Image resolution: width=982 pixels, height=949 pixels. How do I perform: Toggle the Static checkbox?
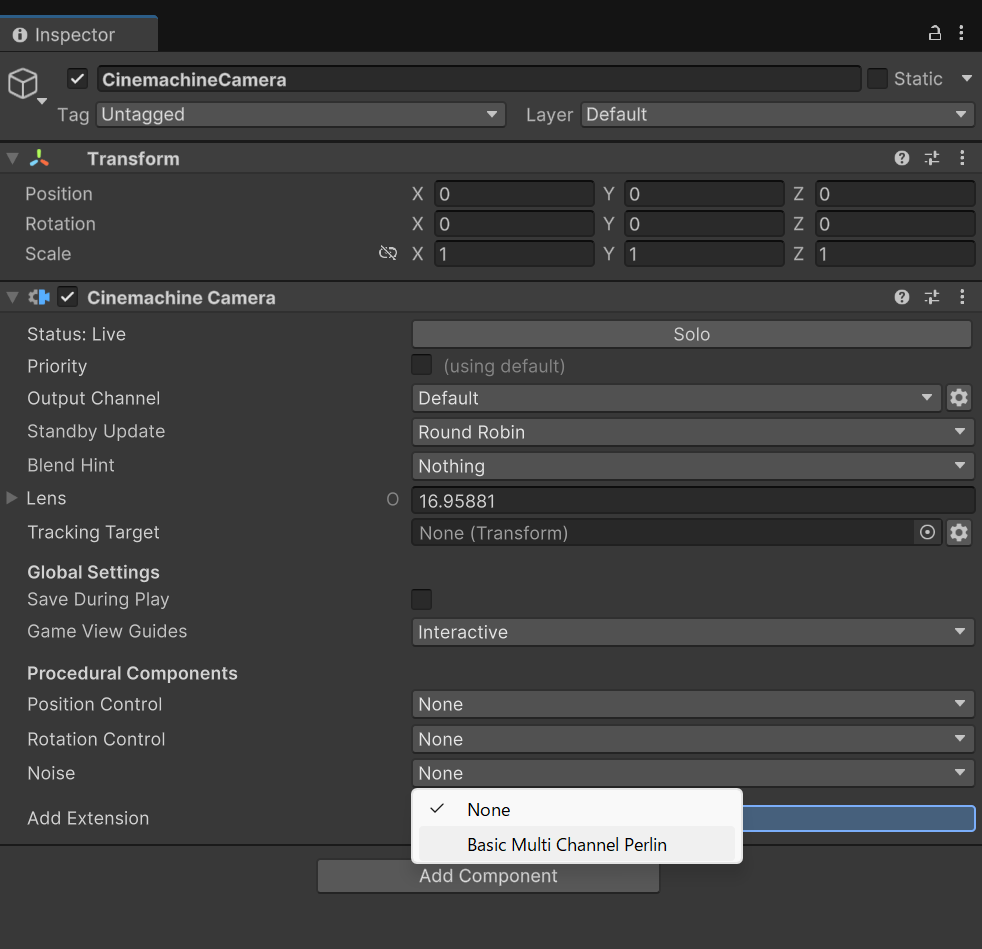tap(877, 79)
